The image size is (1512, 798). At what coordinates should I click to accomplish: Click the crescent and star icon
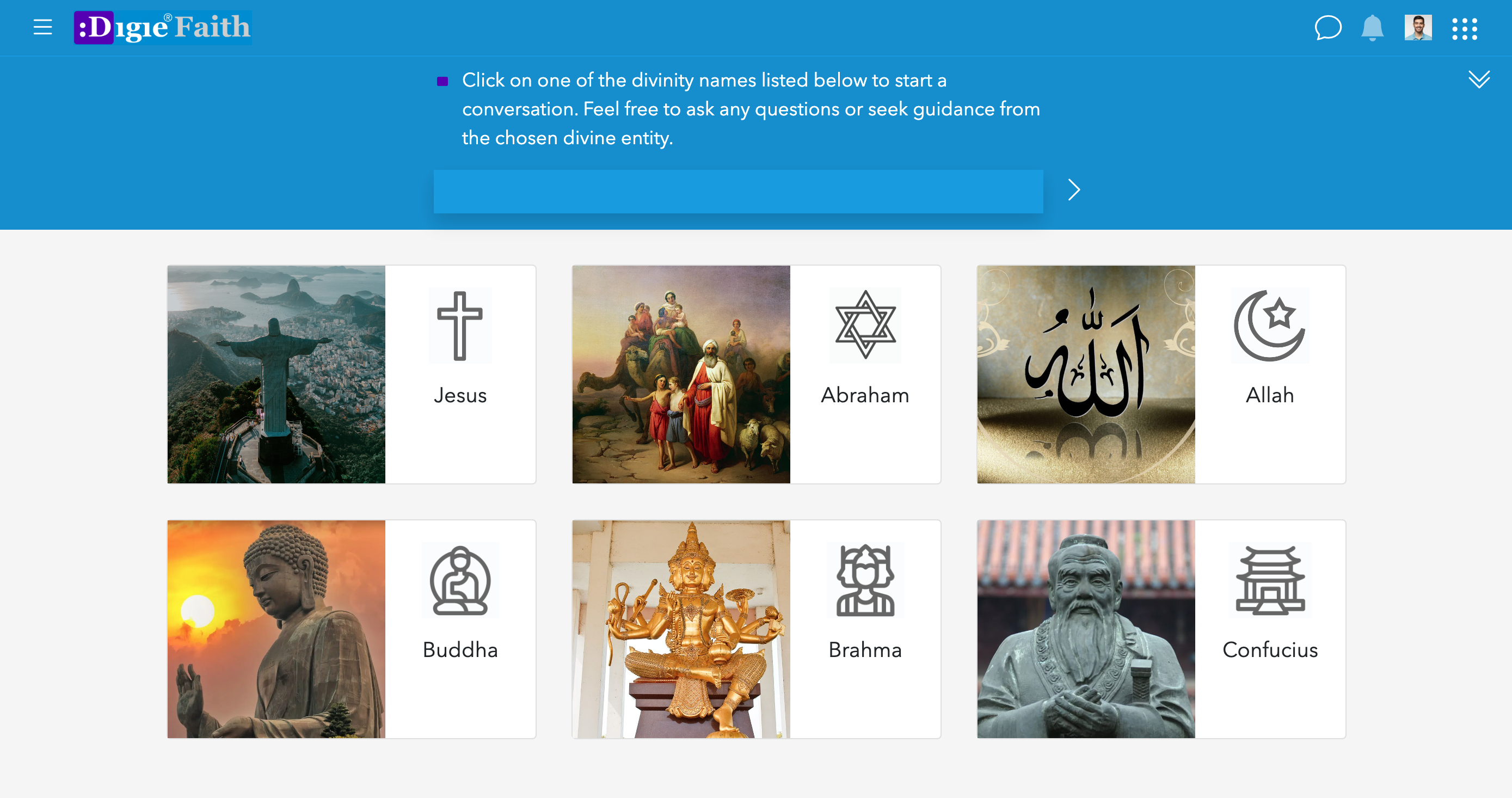point(1270,326)
